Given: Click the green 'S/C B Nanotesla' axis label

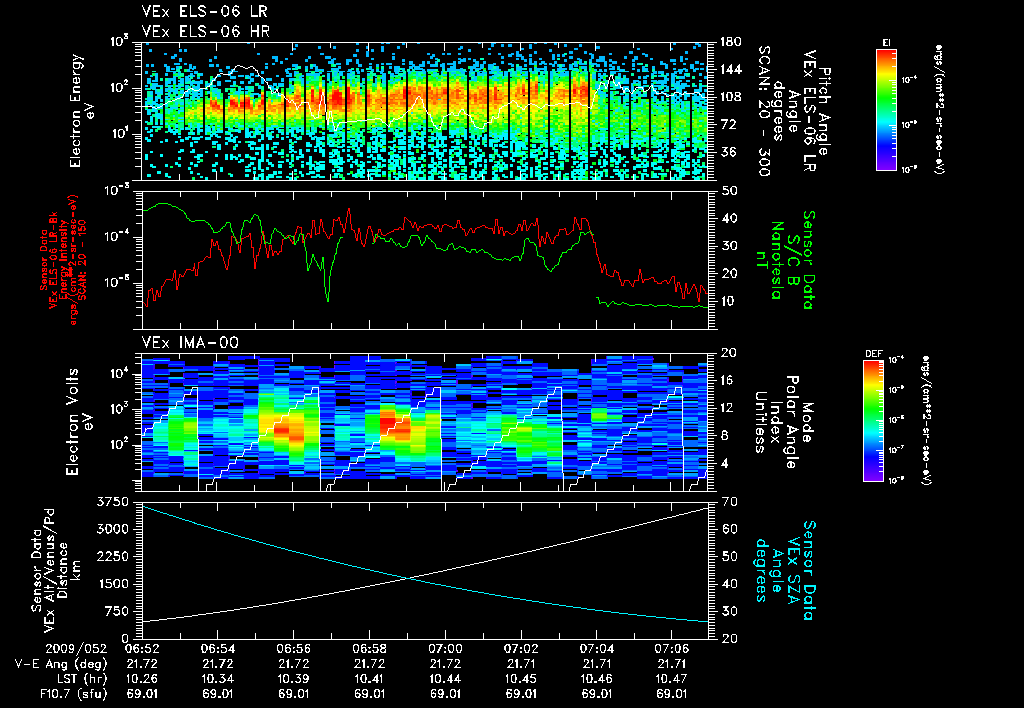Looking at the screenshot, I should click(x=776, y=260).
